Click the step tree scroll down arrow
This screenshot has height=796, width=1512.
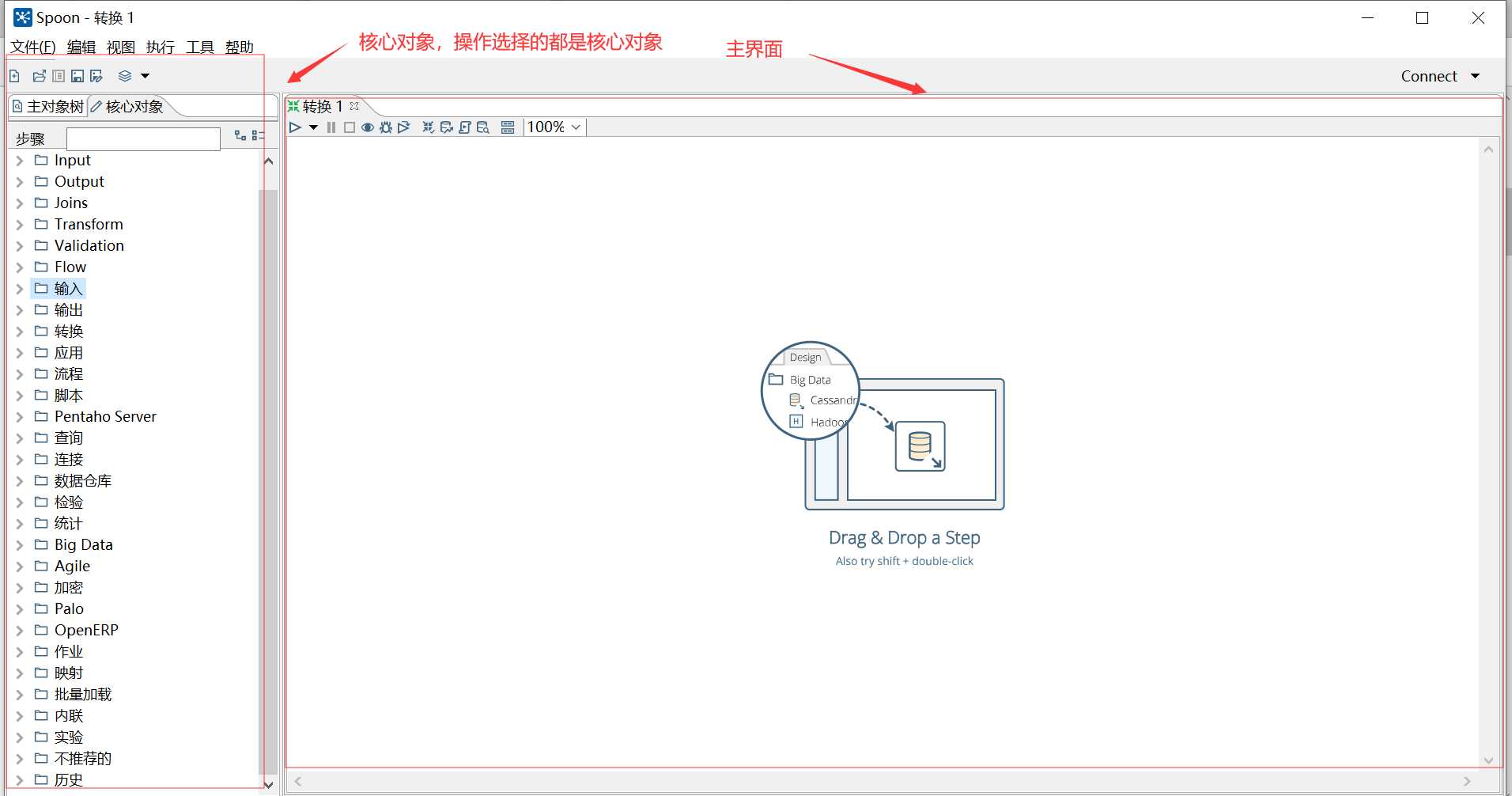[x=268, y=785]
